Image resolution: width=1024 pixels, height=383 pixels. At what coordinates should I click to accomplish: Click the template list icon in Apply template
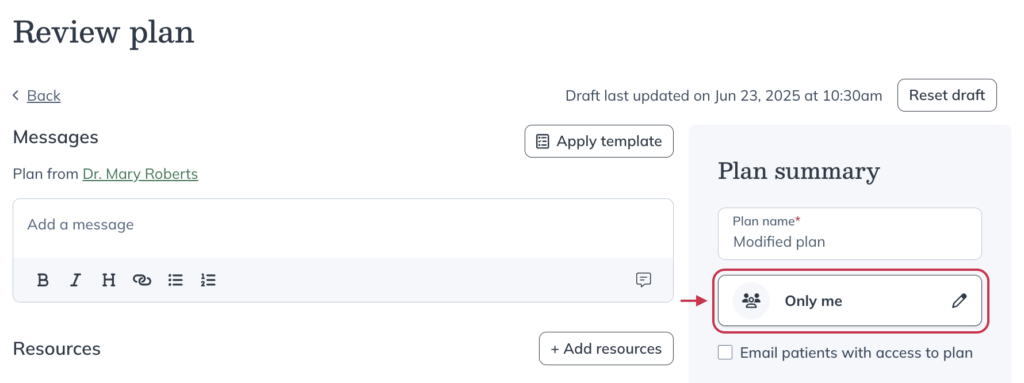coord(542,141)
